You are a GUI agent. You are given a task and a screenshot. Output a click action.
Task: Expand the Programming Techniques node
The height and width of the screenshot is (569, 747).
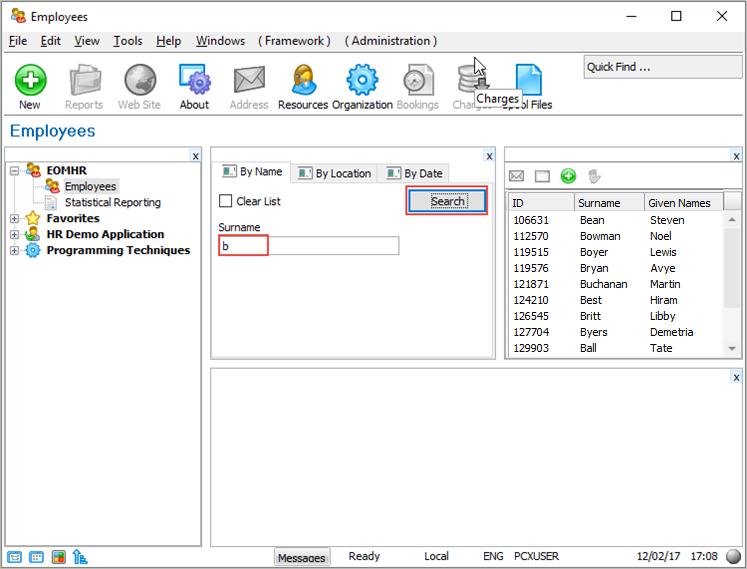14,250
